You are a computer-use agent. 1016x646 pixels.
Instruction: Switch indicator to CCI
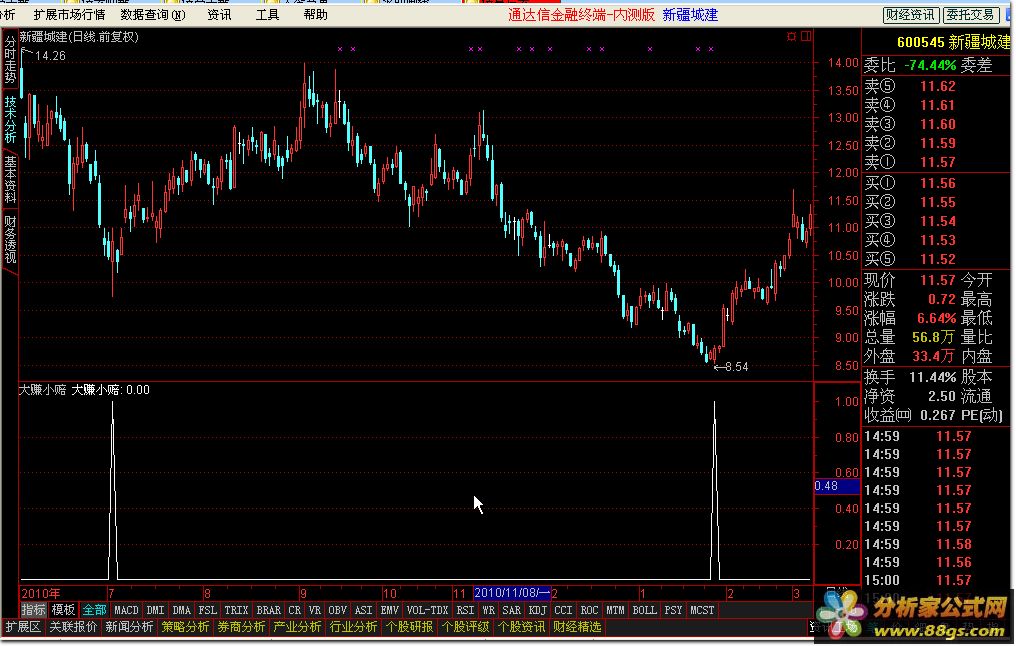563,610
